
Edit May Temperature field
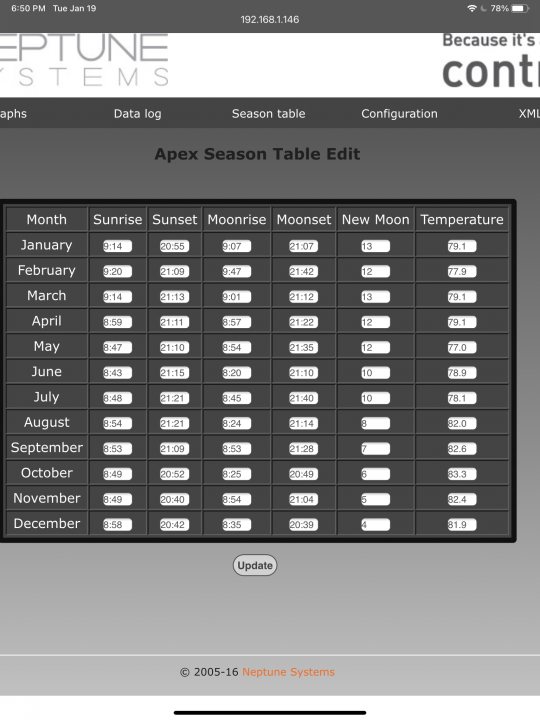pyautogui.click(x=462, y=347)
